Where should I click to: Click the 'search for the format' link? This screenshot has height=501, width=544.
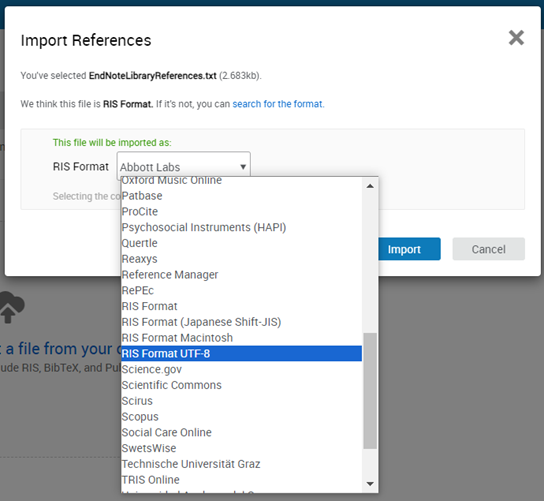pos(278,104)
